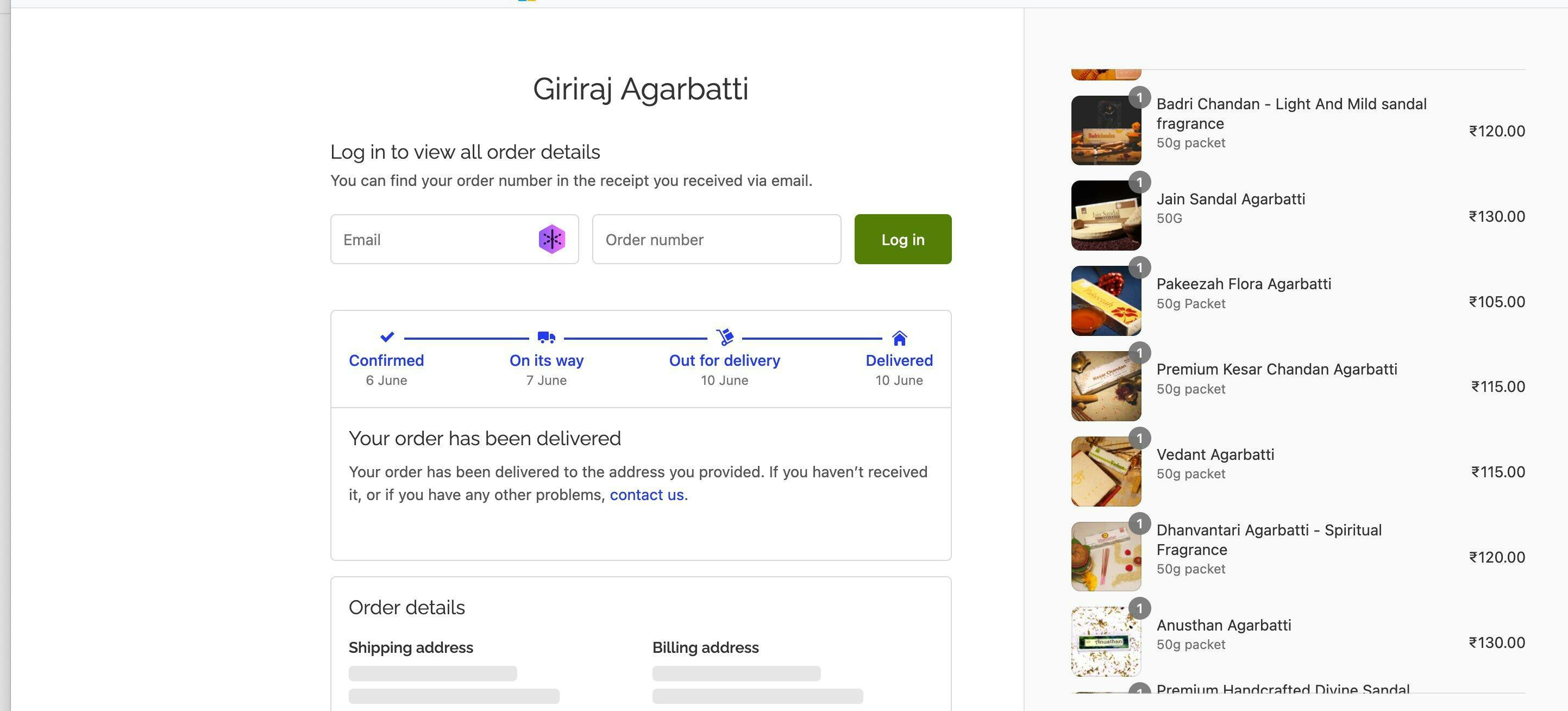Open Premium Kesar Chandan Agarbatti thumbnail
This screenshot has height=711, width=1568.
pos(1106,386)
